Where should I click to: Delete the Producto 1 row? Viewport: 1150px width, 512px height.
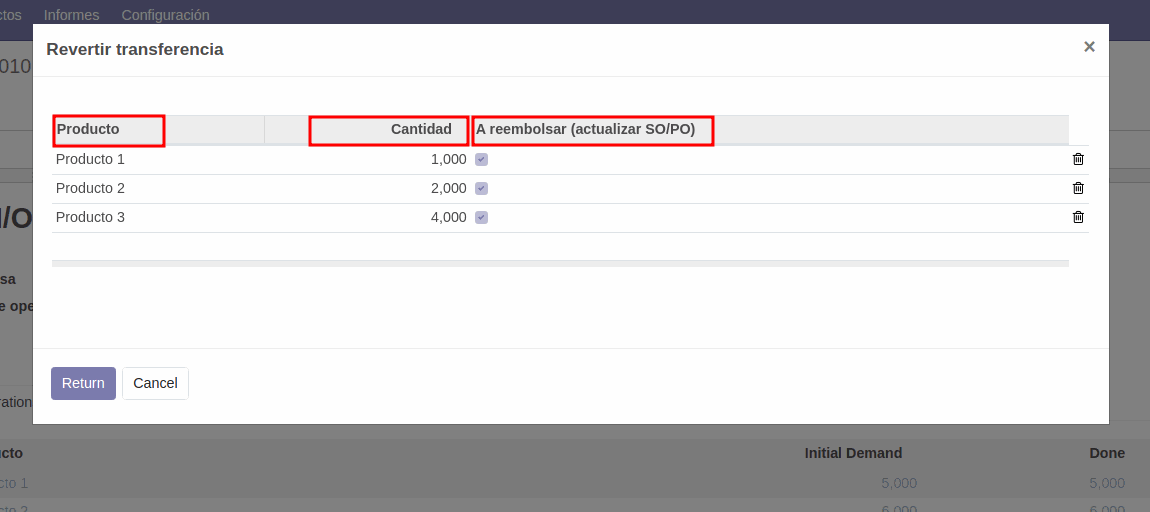pos(1078,159)
